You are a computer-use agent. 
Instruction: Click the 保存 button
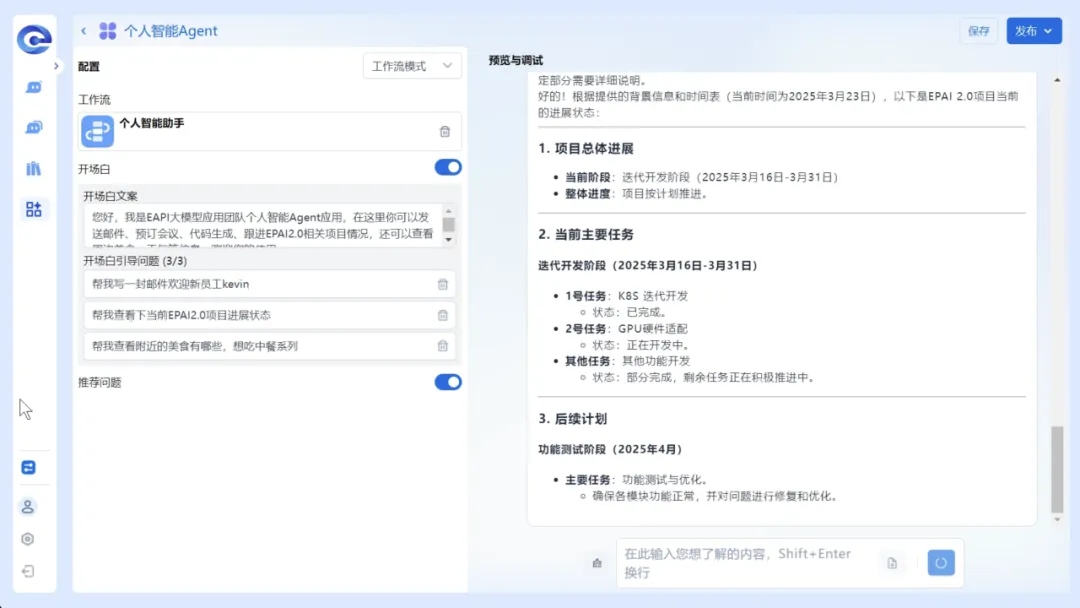[x=978, y=31]
